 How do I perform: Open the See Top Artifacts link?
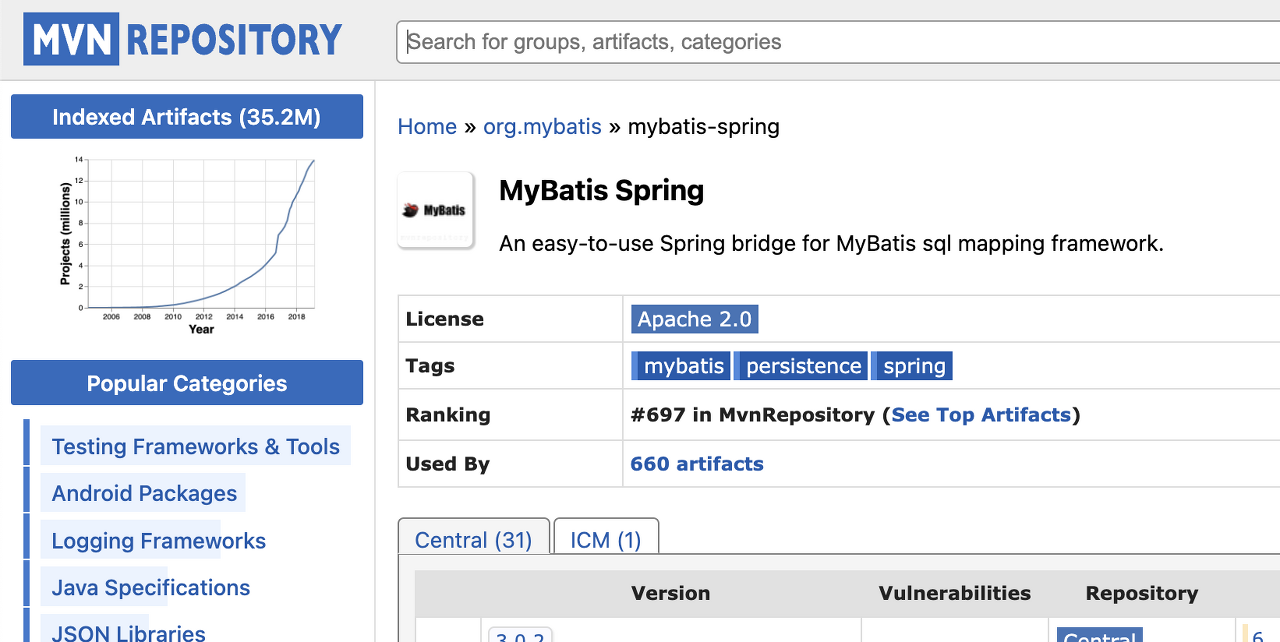981,415
